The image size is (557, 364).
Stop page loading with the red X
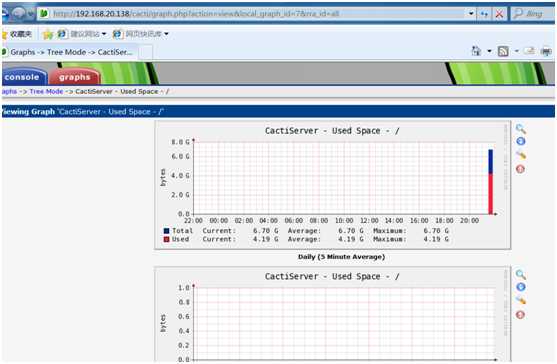click(x=499, y=14)
